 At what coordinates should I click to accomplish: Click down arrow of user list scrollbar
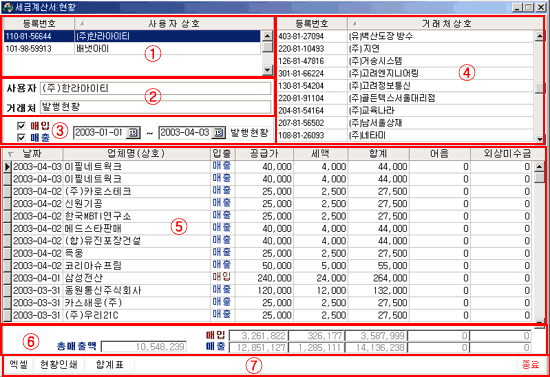267,70
